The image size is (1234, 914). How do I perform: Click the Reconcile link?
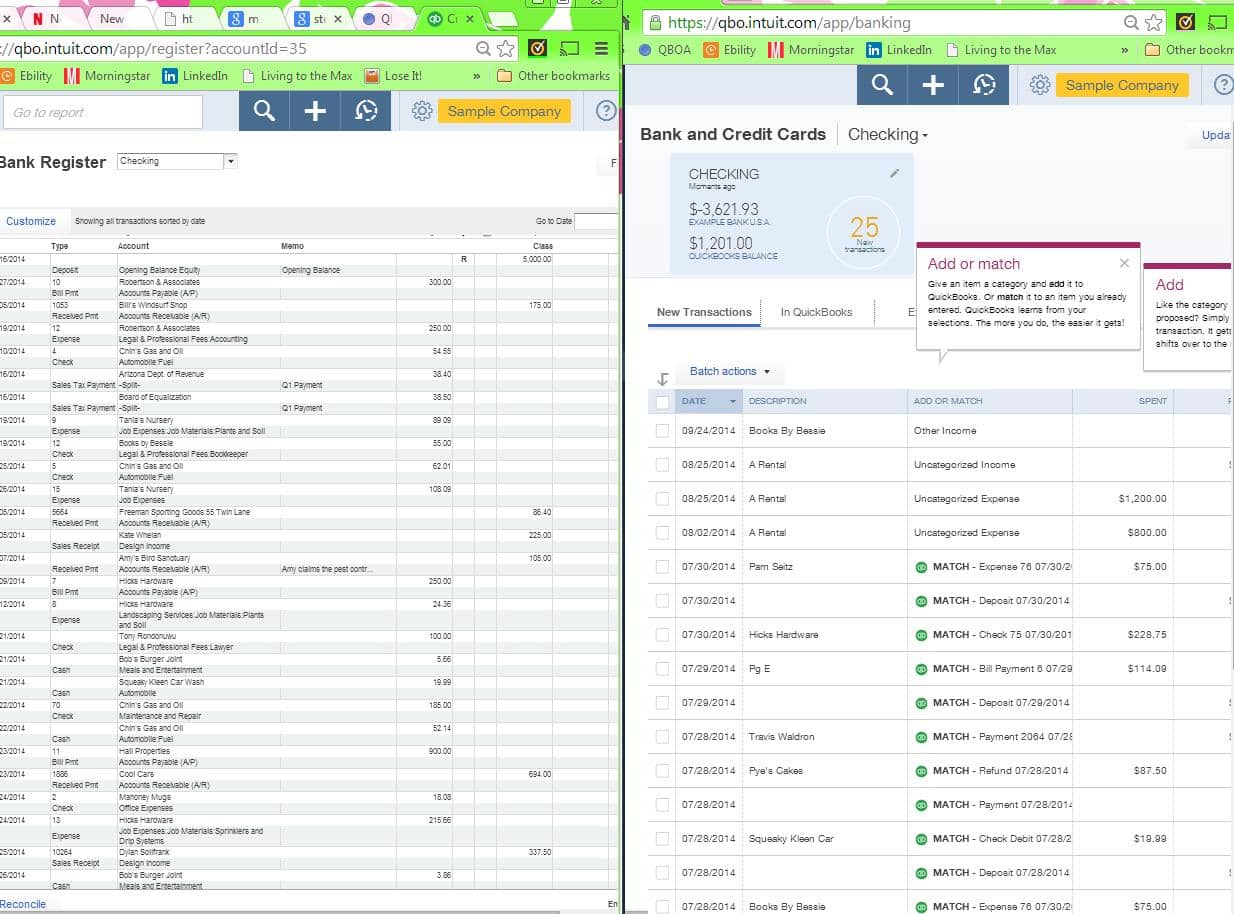tap(23, 904)
